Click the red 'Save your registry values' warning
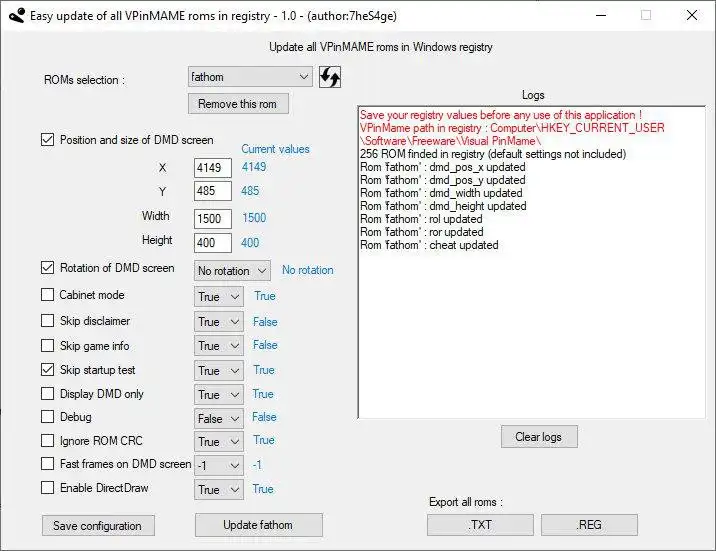The width and height of the screenshot is (716, 551). (x=501, y=115)
